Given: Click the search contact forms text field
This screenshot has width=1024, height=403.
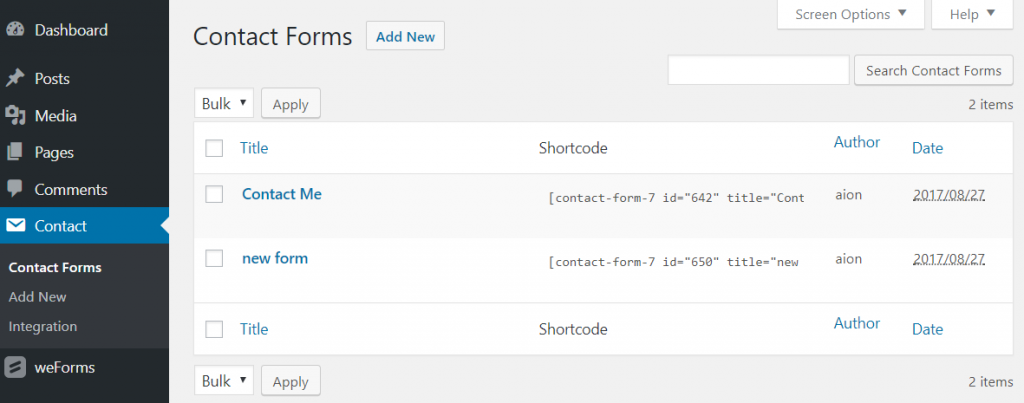Looking at the screenshot, I should tap(758, 70).
